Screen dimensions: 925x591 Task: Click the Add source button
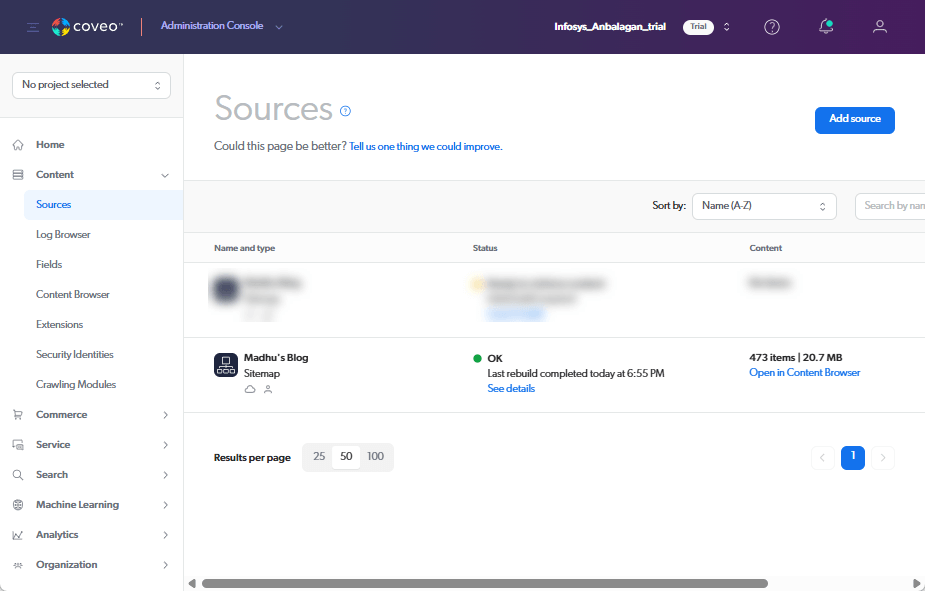tap(854, 119)
